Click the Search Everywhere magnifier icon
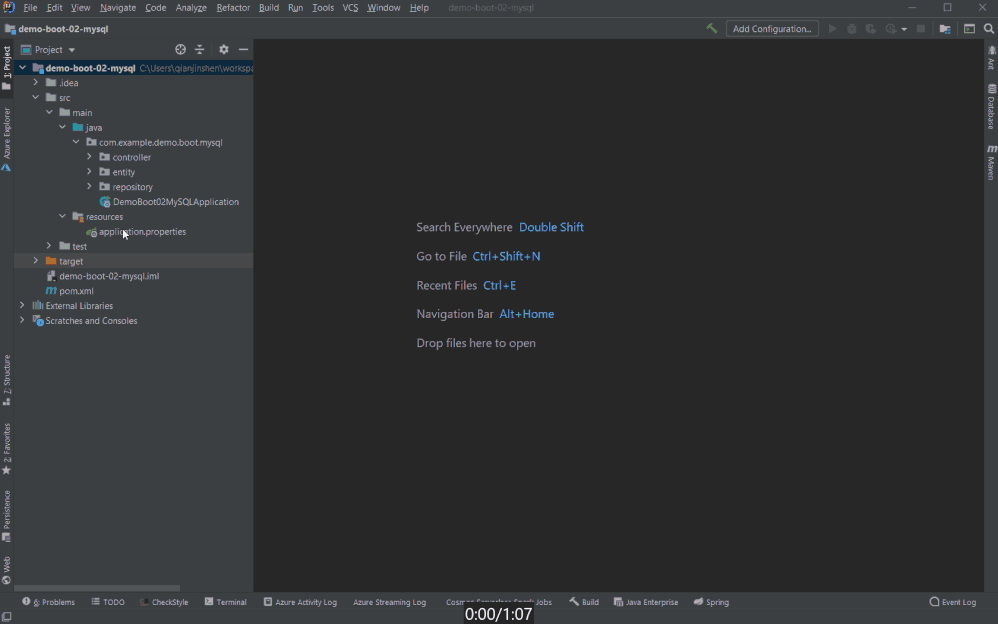Viewport: 998px width, 624px height. 989,29
